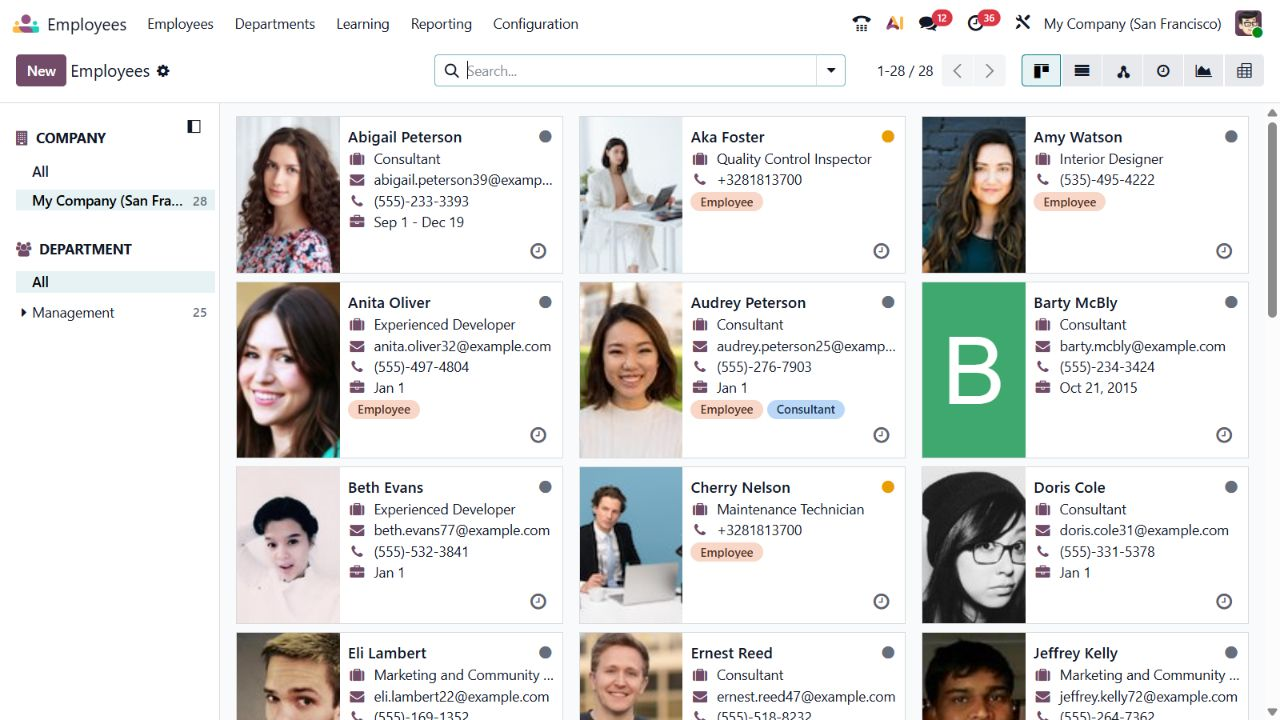Screen dimensions: 1280x720
Task: Switch to Graph view
Action: click(1204, 71)
